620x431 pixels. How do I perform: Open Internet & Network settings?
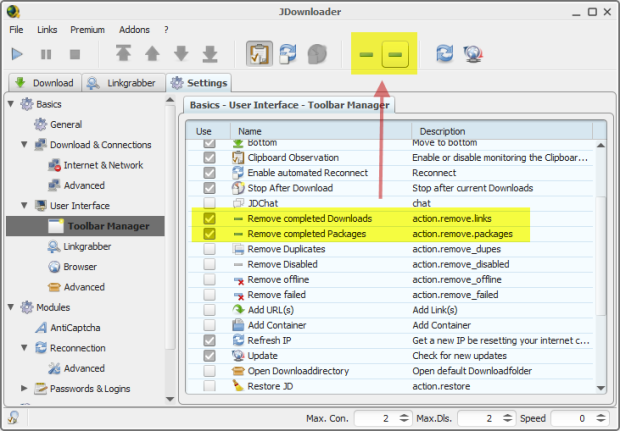[x=95, y=165]
